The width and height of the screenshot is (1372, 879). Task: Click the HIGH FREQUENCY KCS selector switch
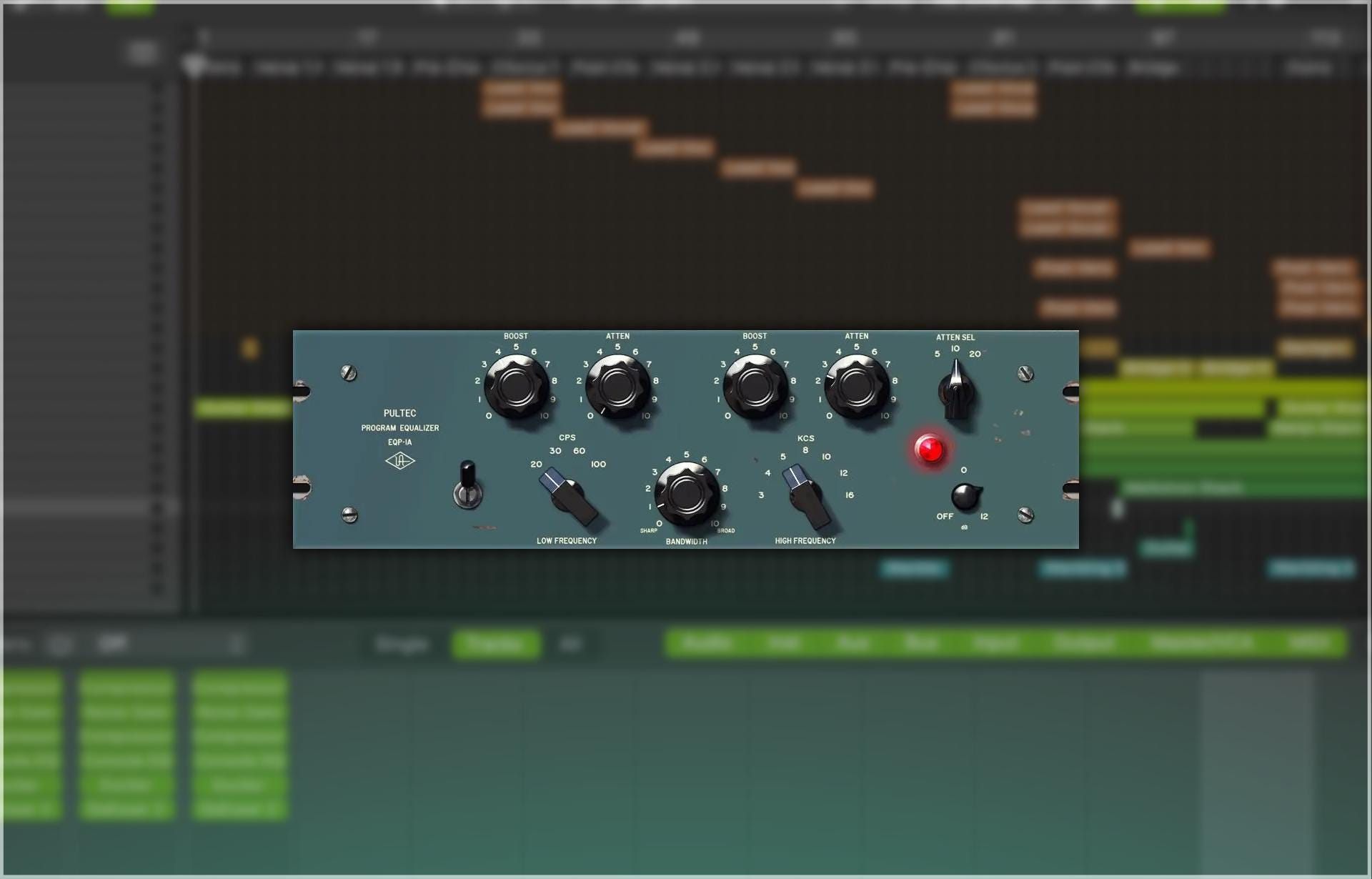tap(807, 496)
